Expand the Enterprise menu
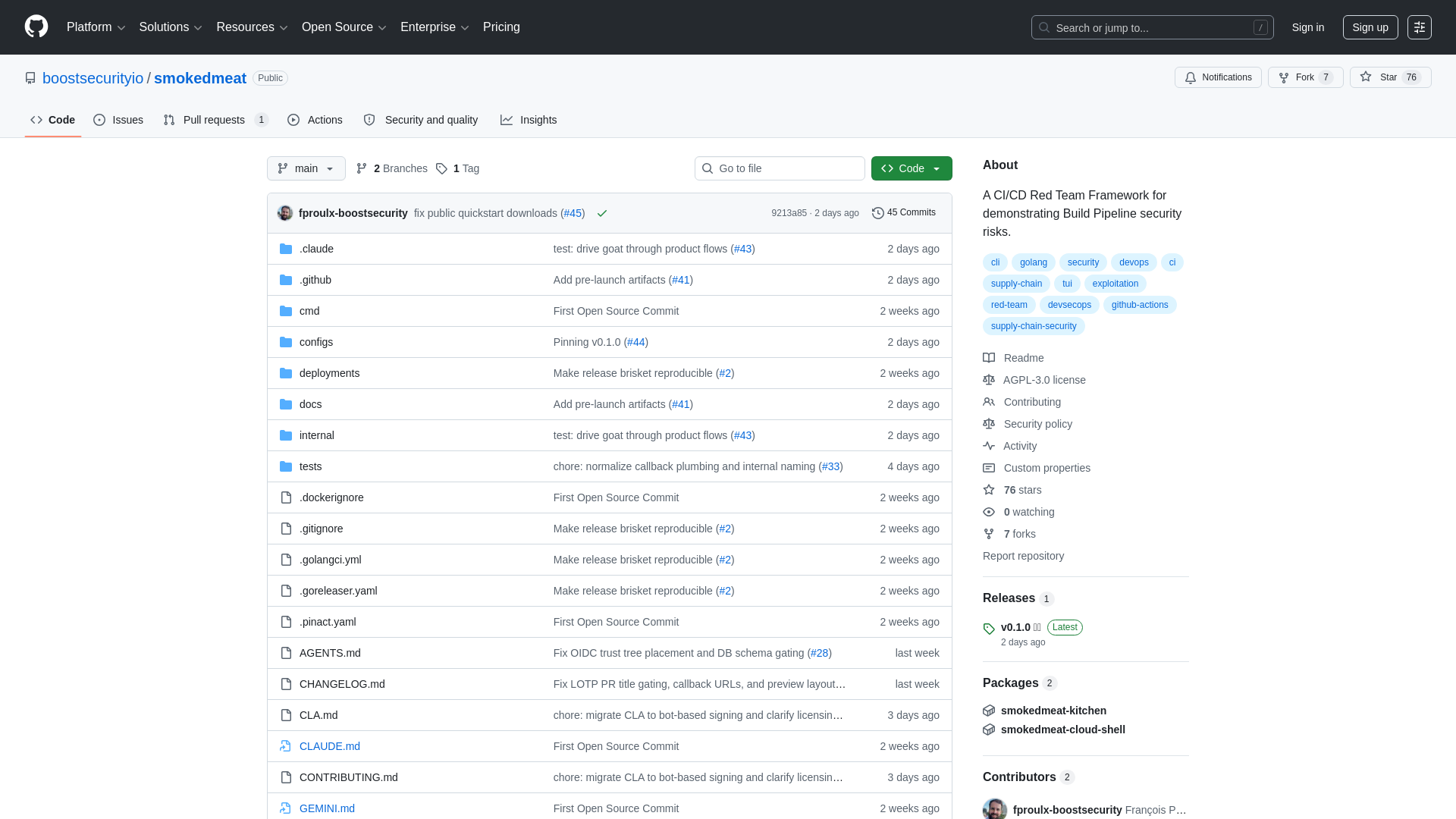Viewport: 1456px width, 819px height. [x=435, y=27]
